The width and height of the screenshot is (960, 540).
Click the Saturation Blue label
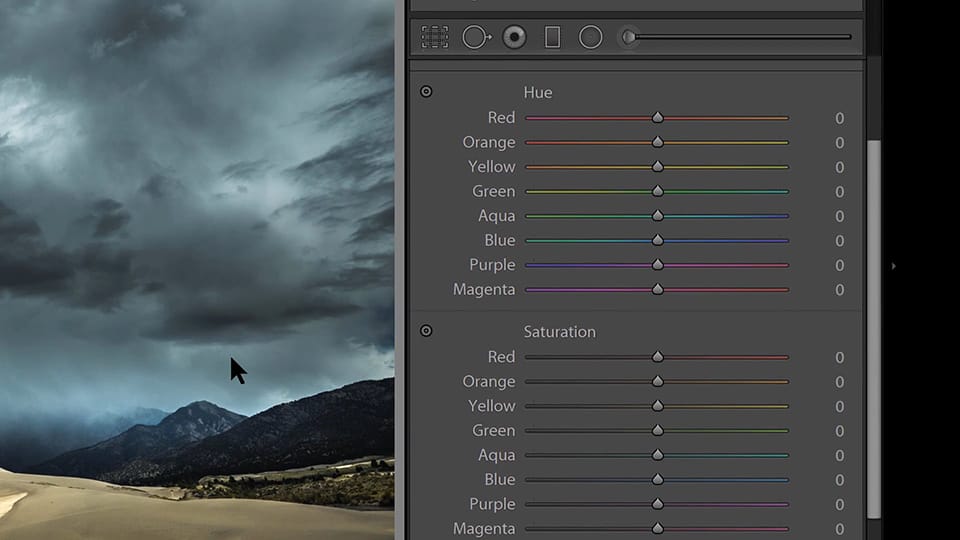(x=500, y=479)
